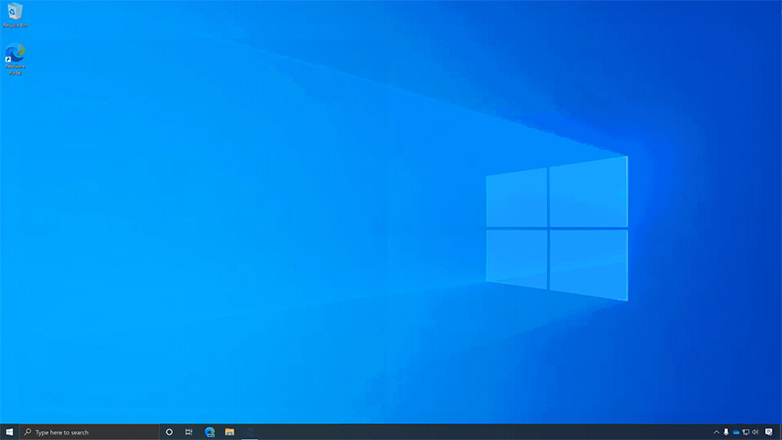
Task: Open Cortana from the taskbar circle icon
Action: (x=169, y=432)
